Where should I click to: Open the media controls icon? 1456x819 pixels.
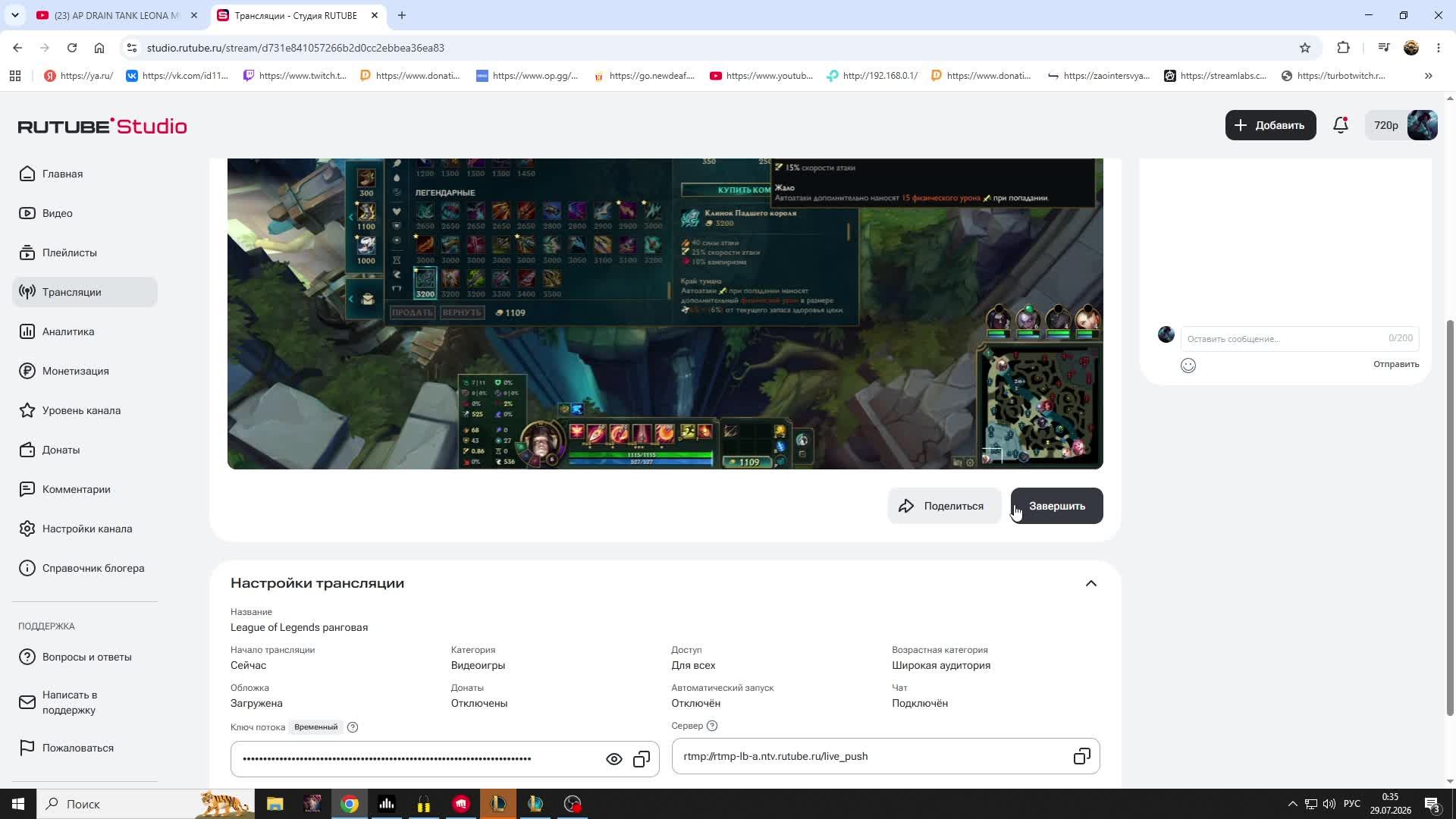(x=1384, y=48)
